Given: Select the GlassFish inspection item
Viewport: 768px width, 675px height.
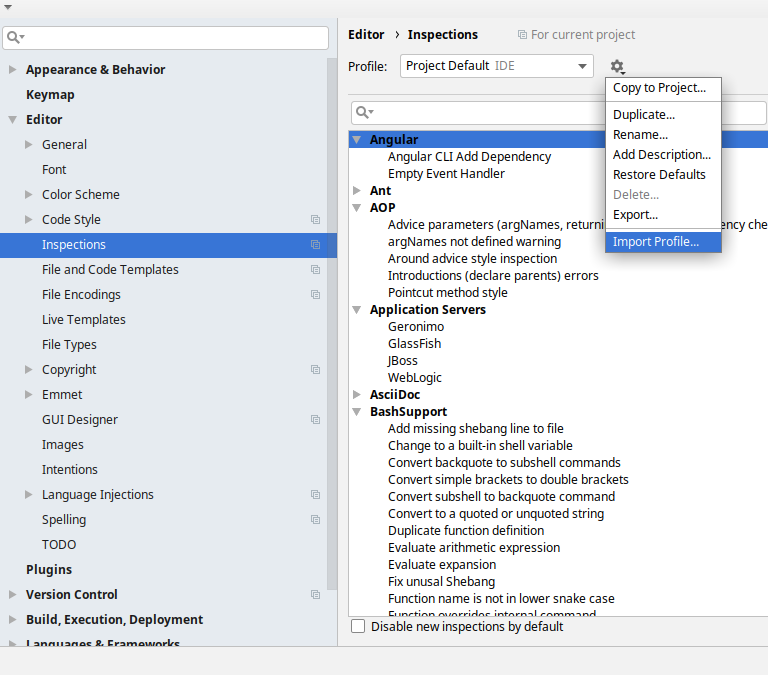Looking at the screenshot, I should (x=414, y=344).
